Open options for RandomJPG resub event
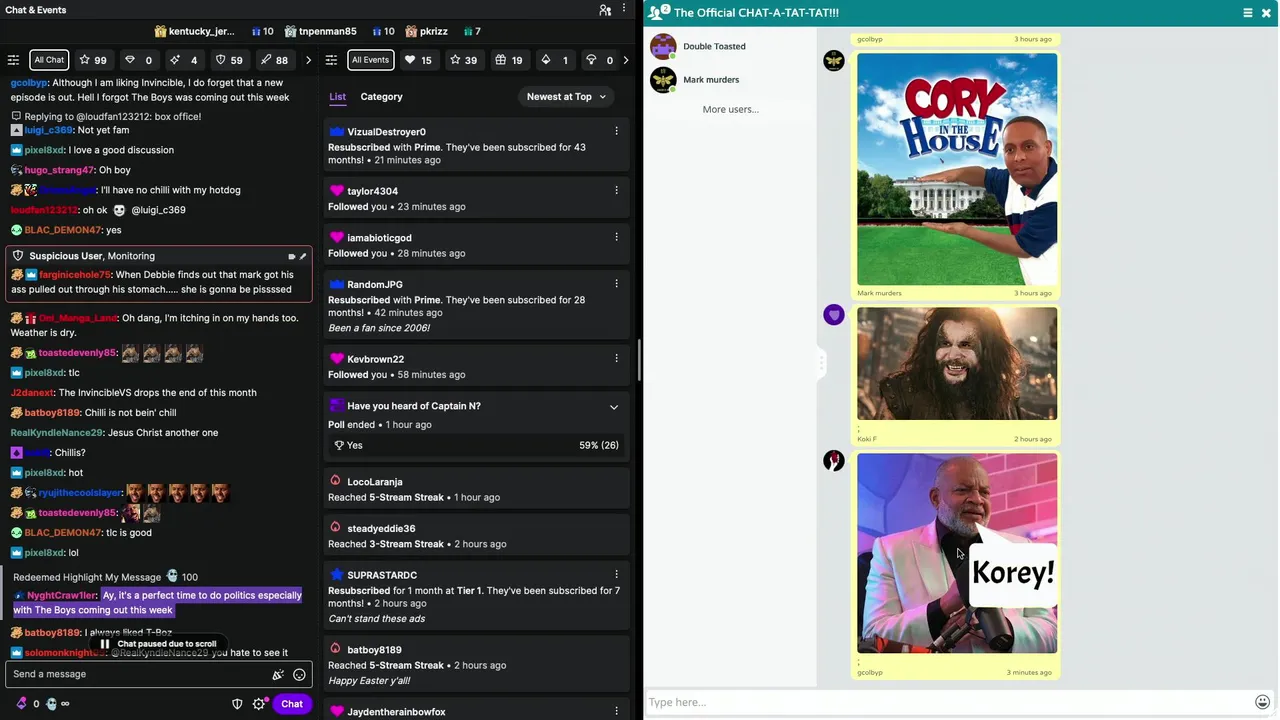Image resolution: width=1280 pixels, height=720 pixels. coord(616,284)
